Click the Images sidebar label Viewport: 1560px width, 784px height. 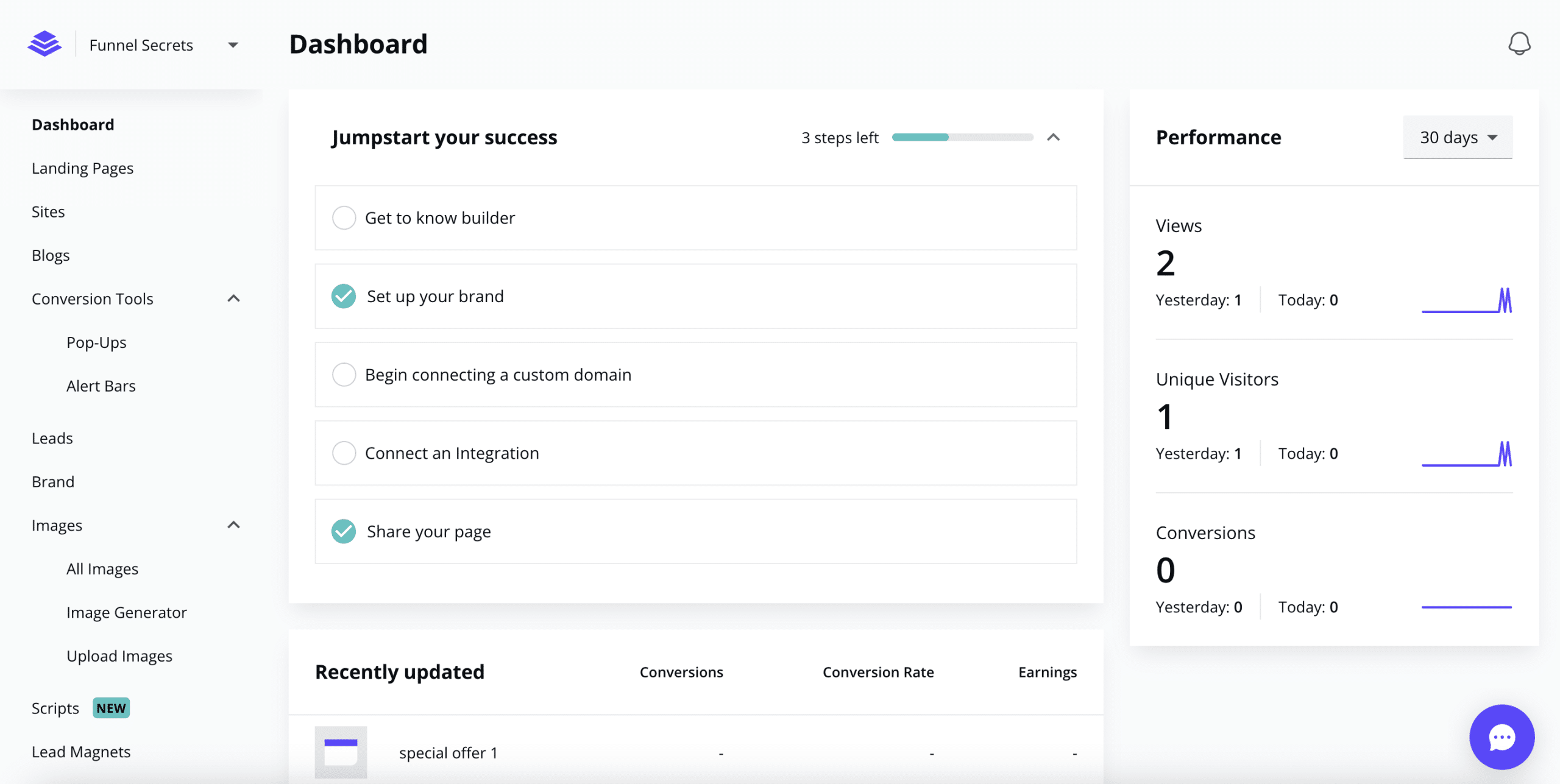tap(57, 525)
